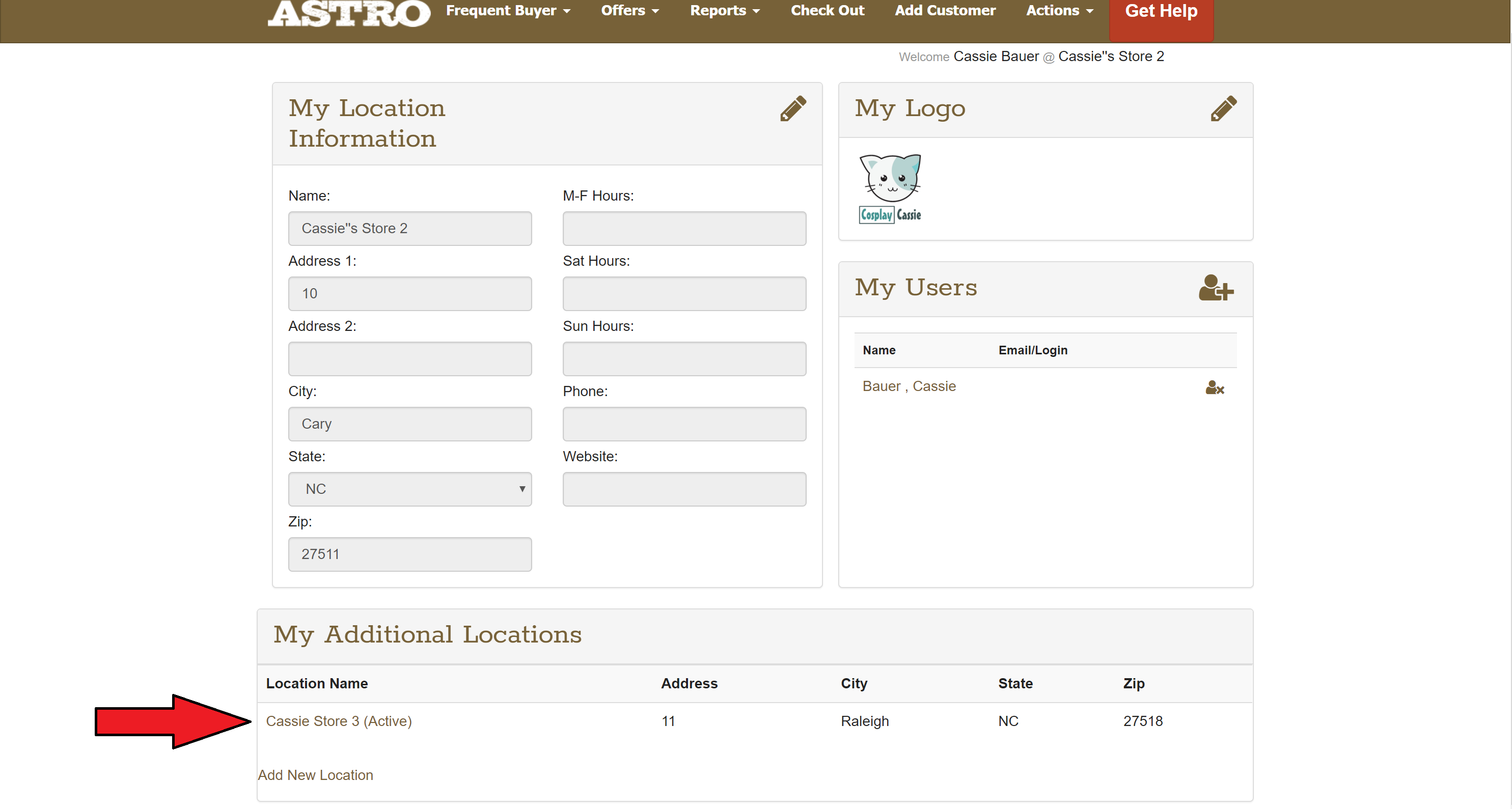Screen dimensions: 1512x809
Task: Open the State dropdown showing NC
Action: coord(409,489)
